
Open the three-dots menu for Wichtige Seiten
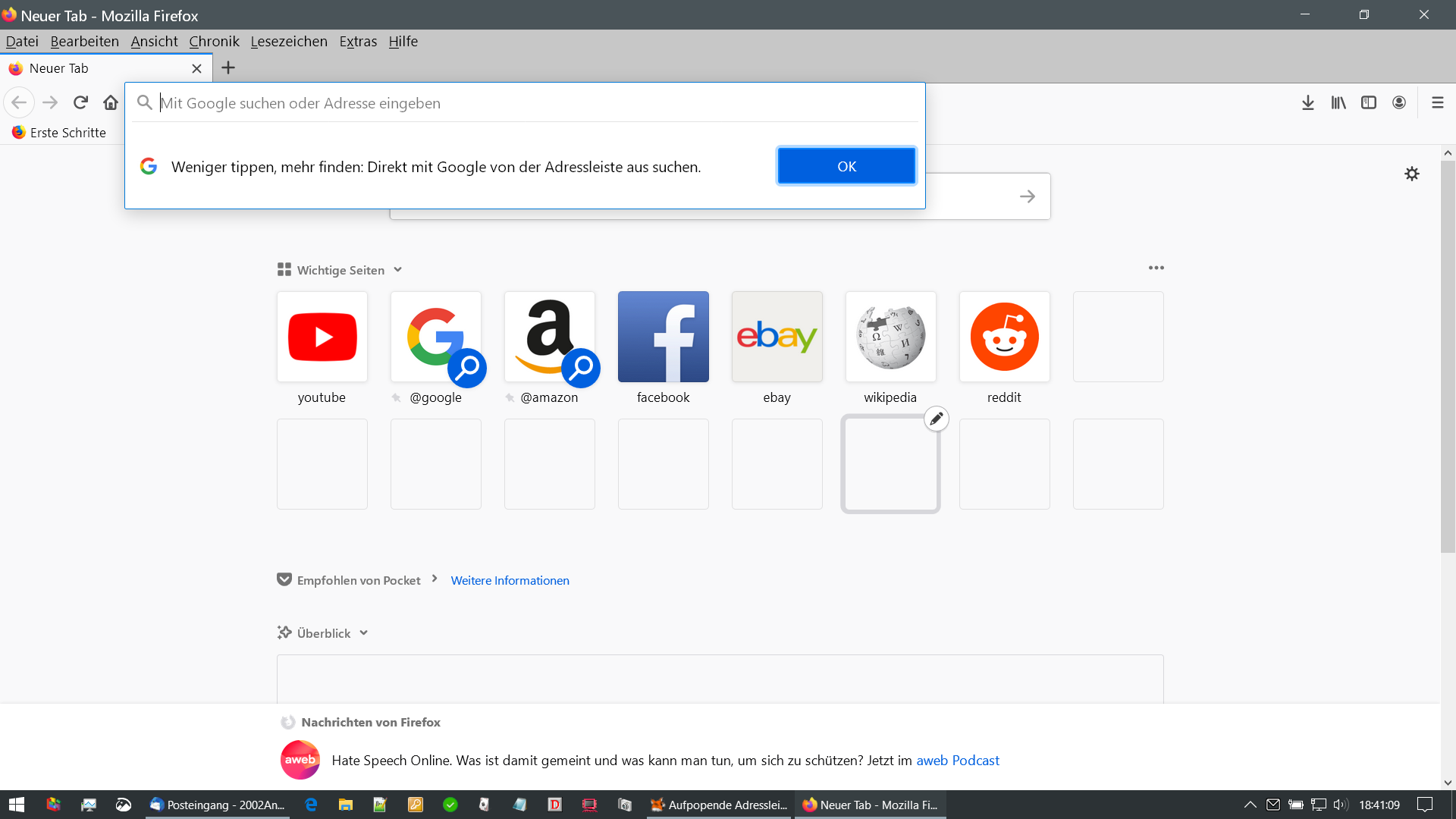coord(1156,268)
